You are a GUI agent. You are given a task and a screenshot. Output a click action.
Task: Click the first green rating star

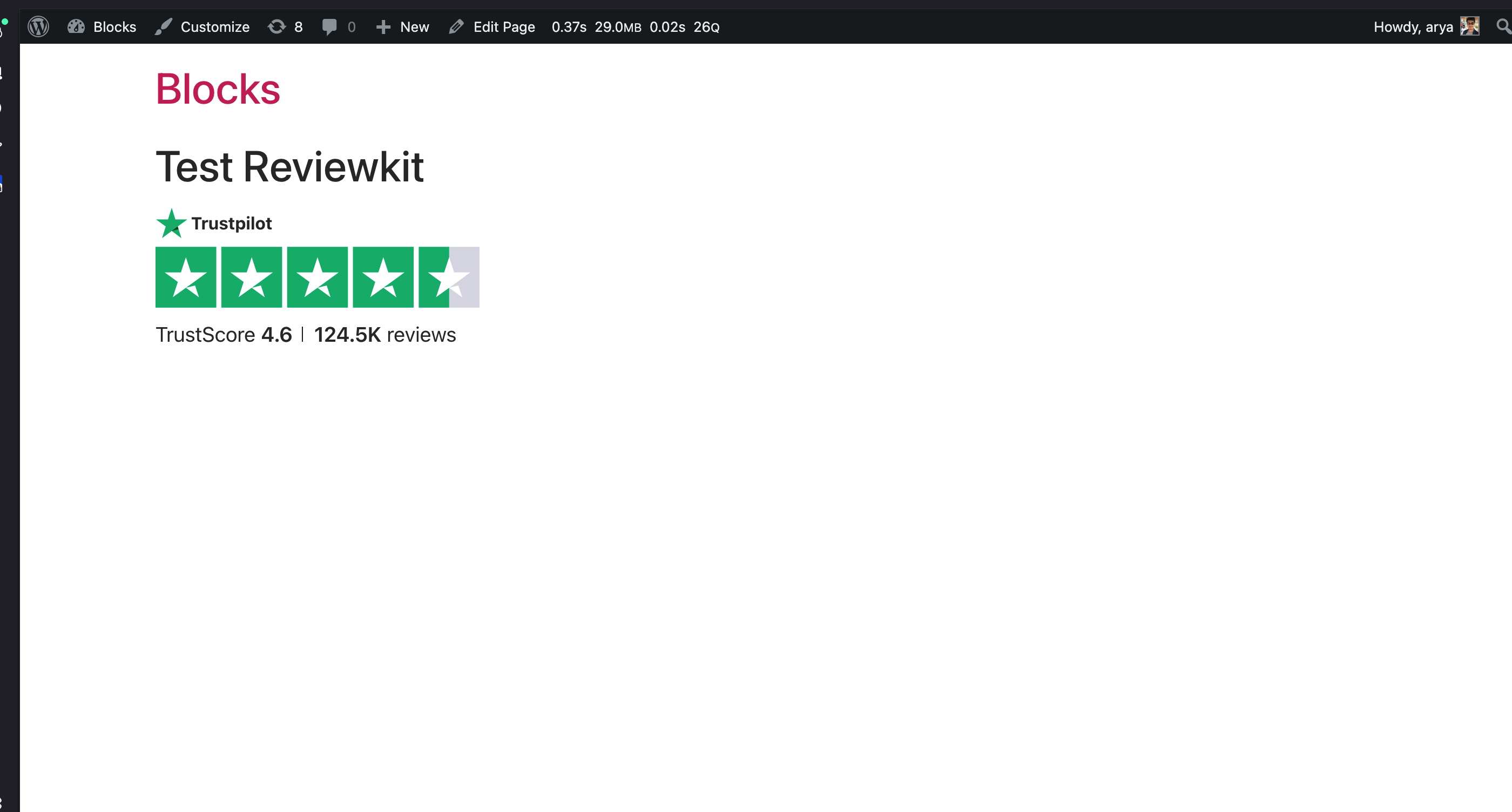(185, 277)
